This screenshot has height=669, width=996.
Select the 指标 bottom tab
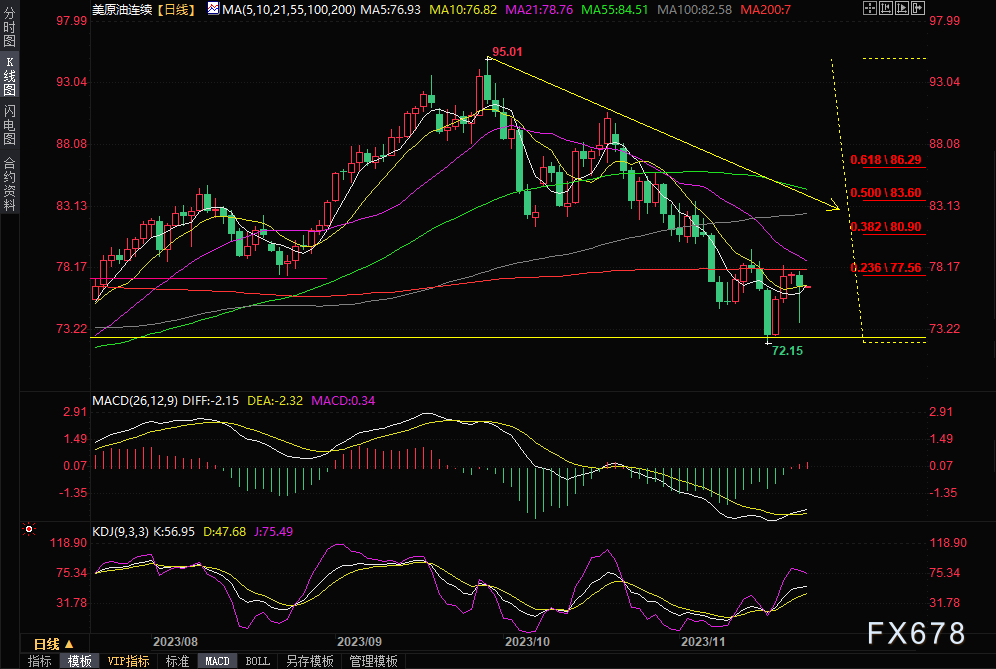click(x=39, y=661)
